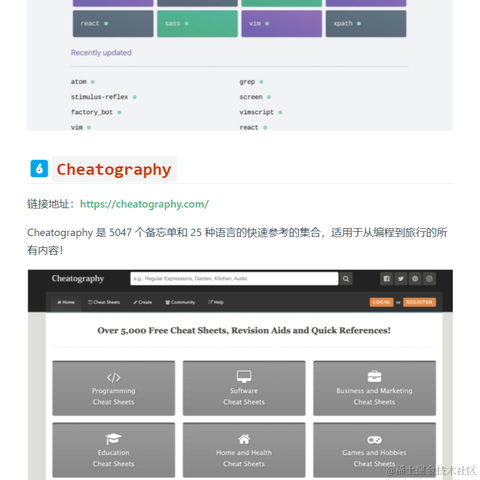Screen dimensions: 480x480
Task: Open screen in the recently updated list
Action: pyautogui.click(x=251, y=97)
